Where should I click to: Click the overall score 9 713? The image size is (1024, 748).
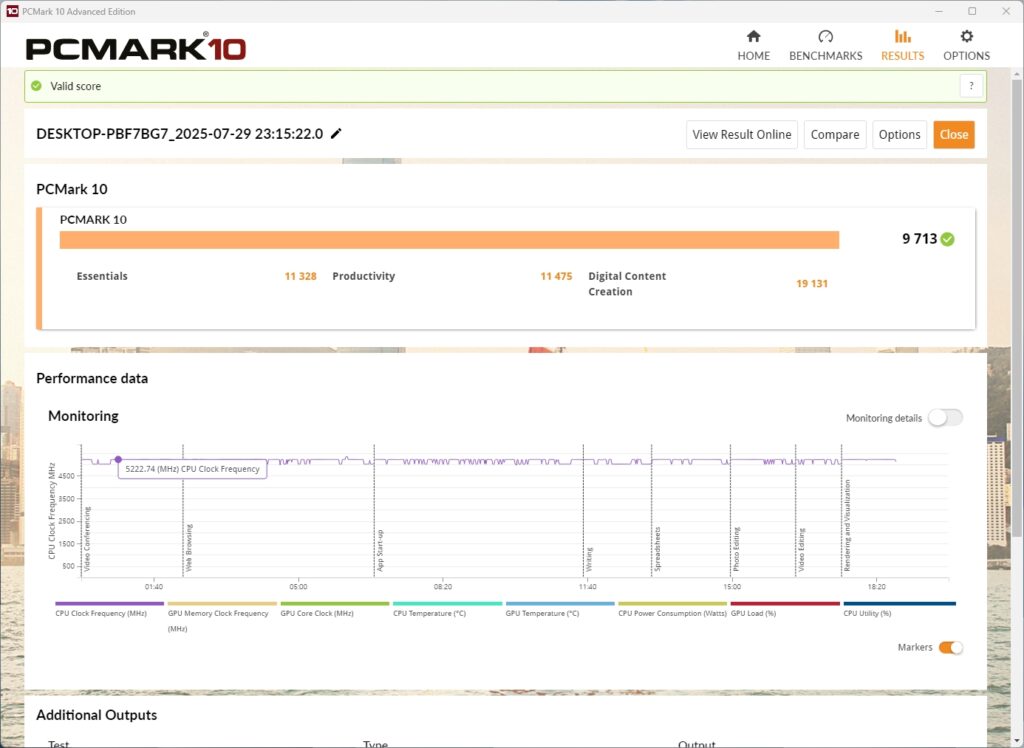point(920,239)
